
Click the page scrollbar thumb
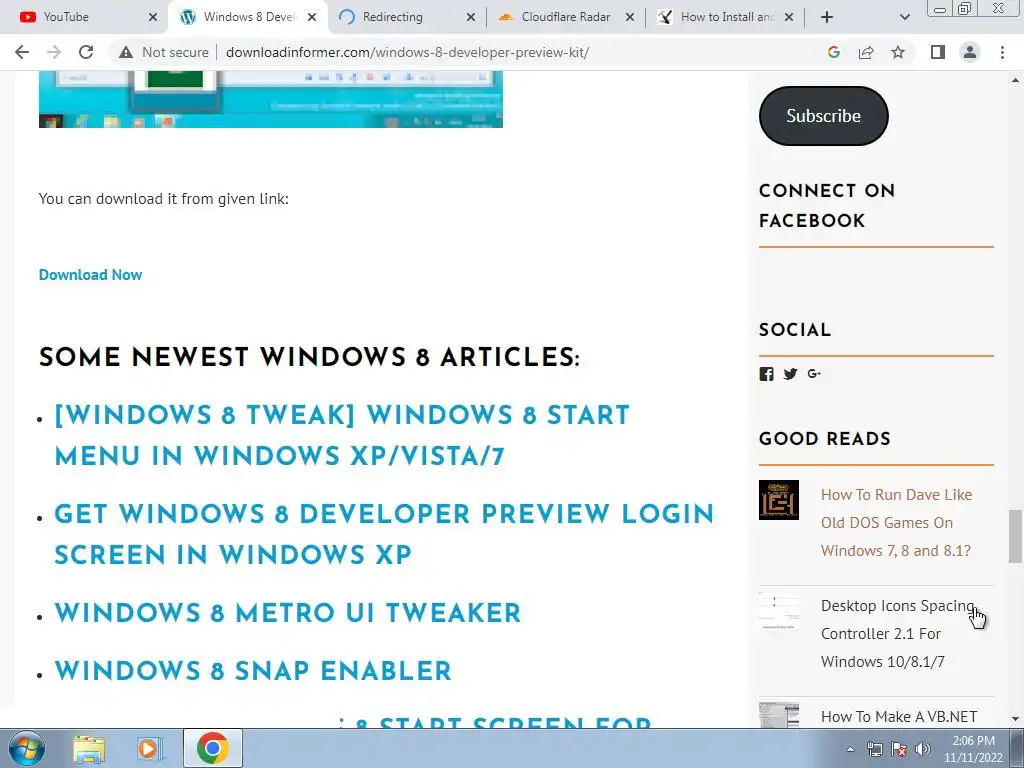[1015, 536]
